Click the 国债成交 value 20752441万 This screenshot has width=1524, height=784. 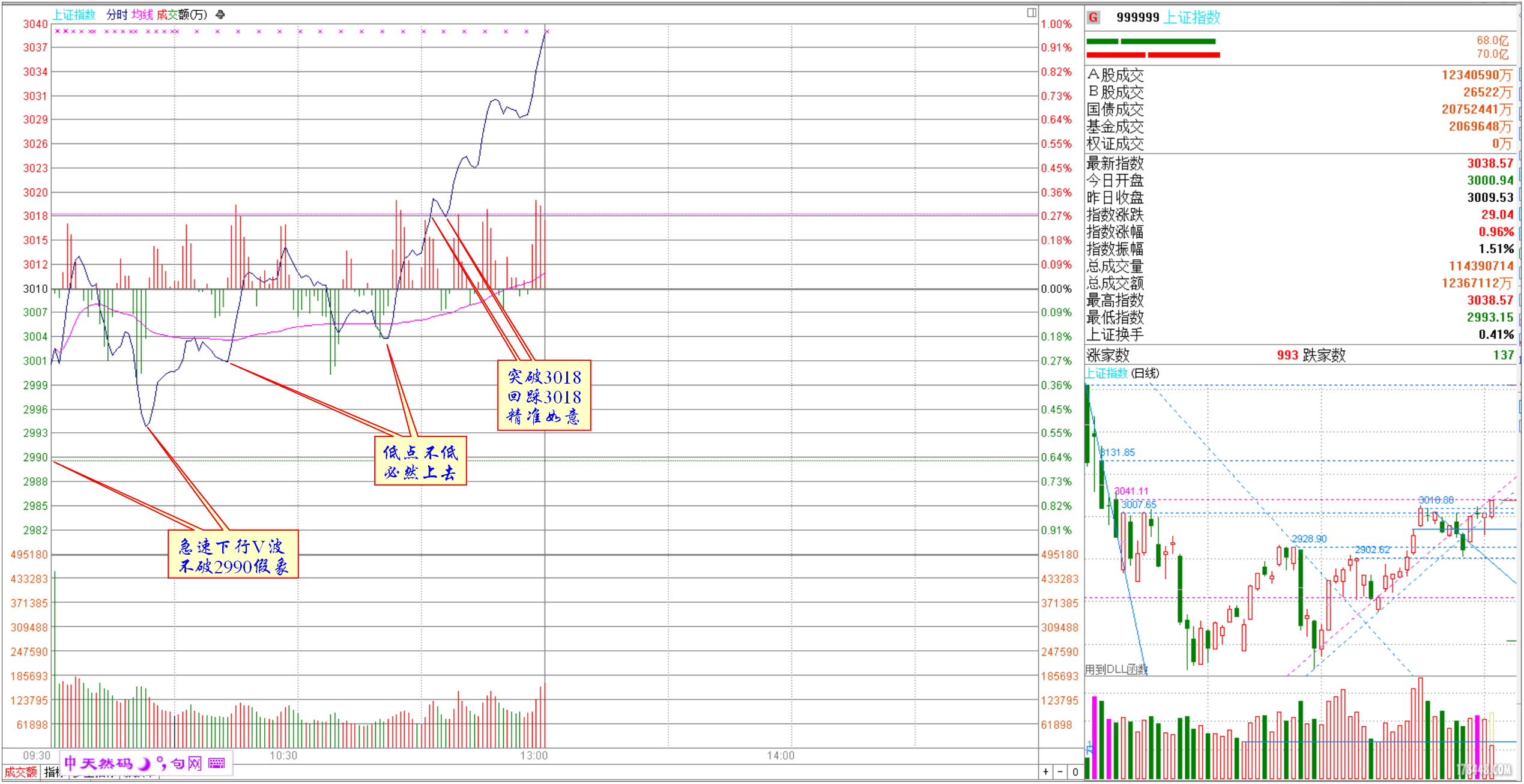pyautogui.click(x=1477, y=109)
